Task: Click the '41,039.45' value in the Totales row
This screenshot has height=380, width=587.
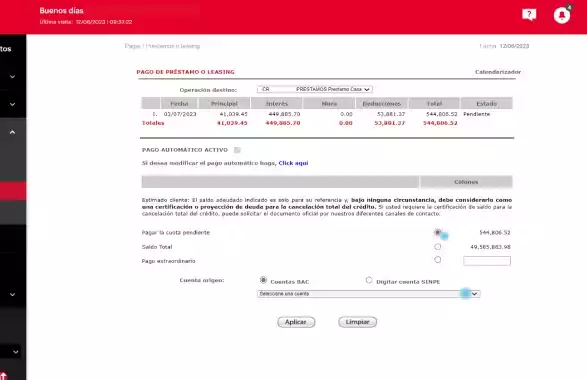Action: click(x=232, y=123)
